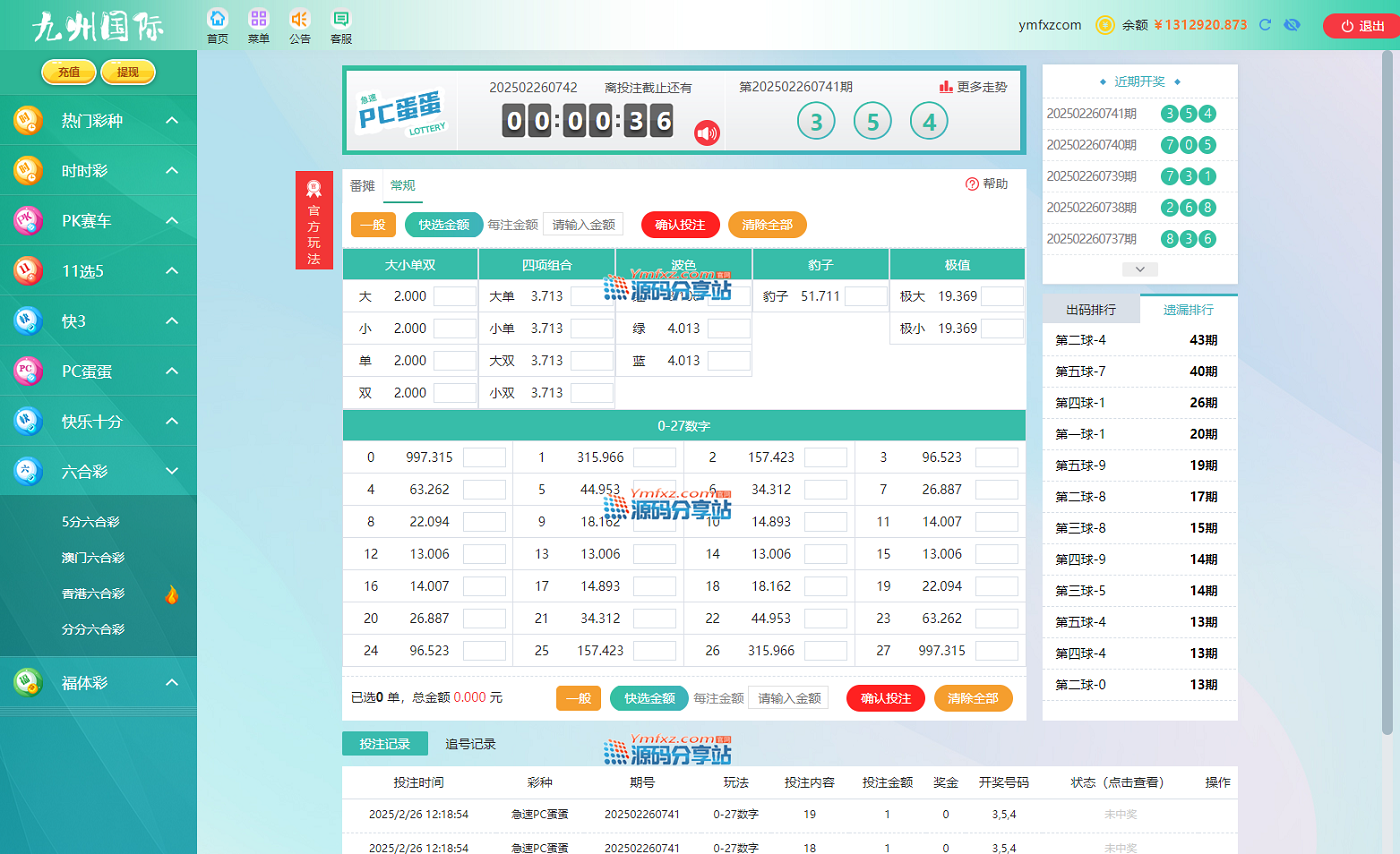Viewport: 1400px width, 854px height.
Task: Expand more recent draw results
Action: pyautogui.click(x=1140, y=269)
